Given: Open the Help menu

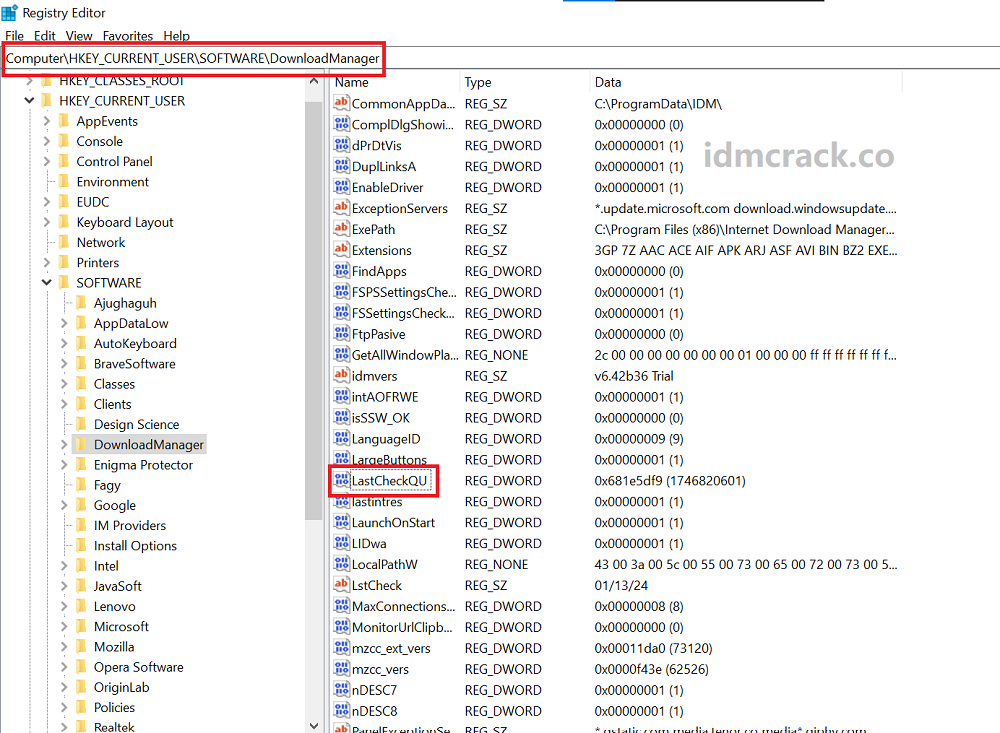Looking at the screenshot, I should [177, 36].
